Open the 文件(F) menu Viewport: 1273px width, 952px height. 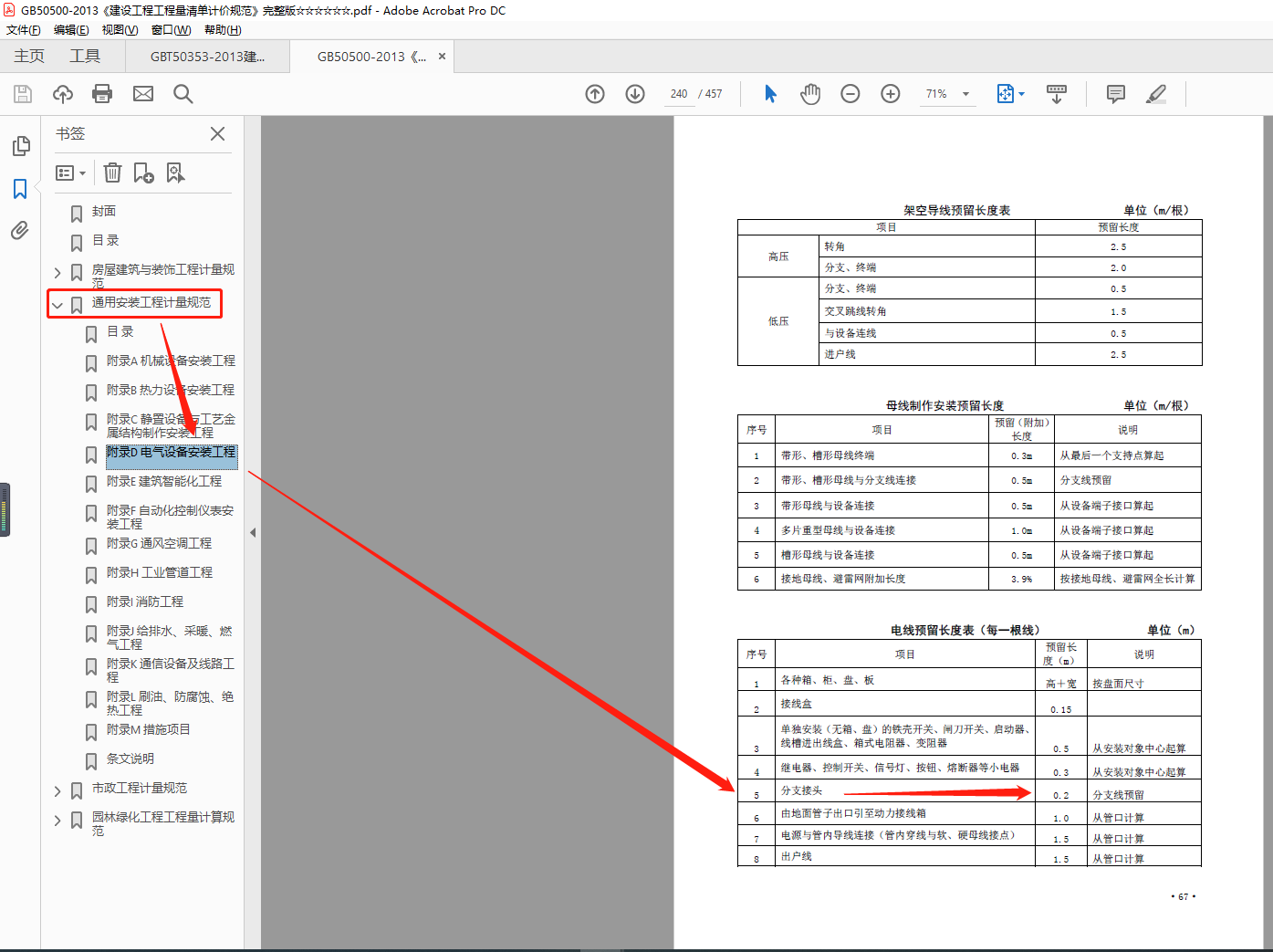(x=24, y=30)
